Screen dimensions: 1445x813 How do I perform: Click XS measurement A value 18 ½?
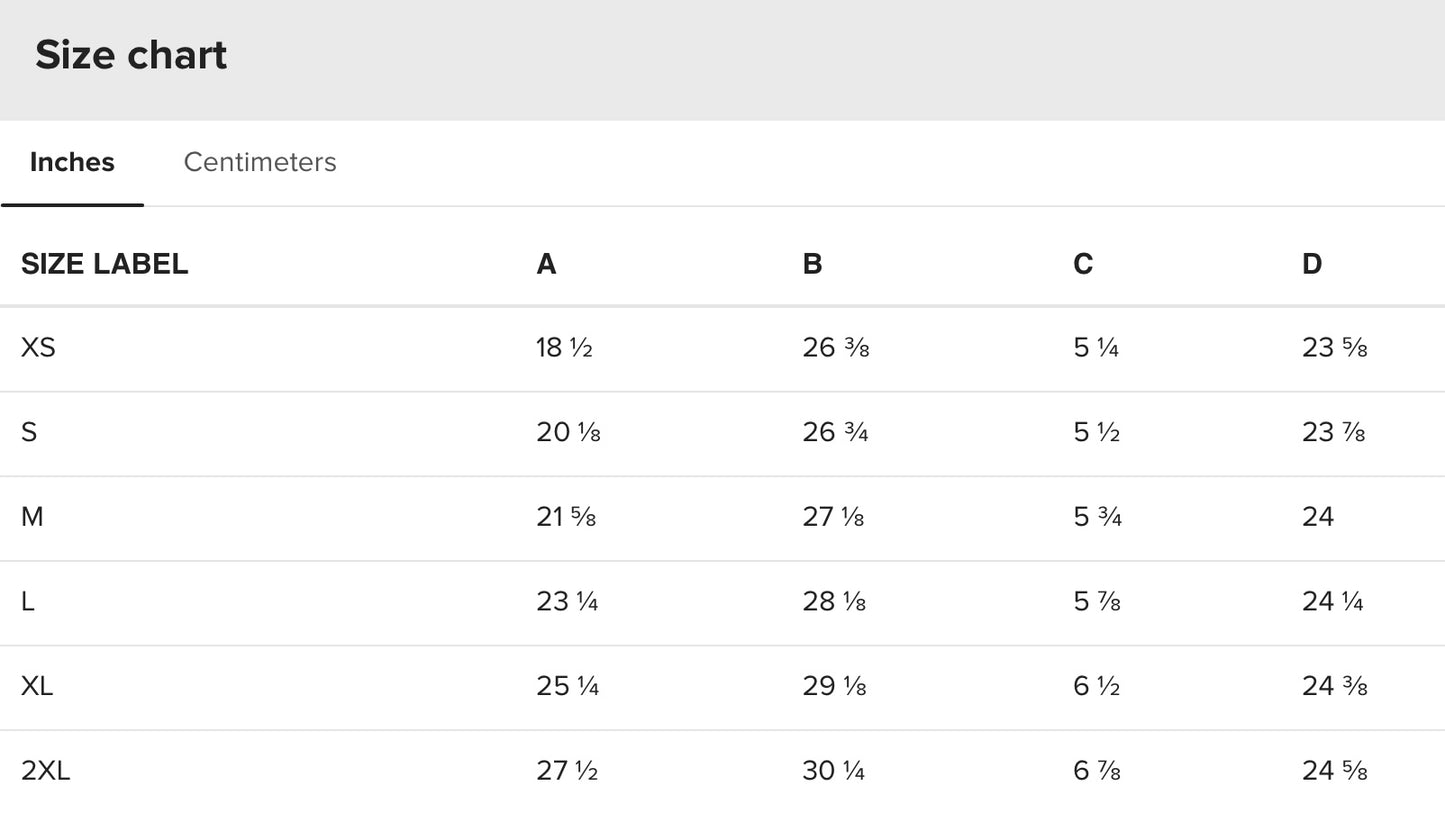[564, 348]
